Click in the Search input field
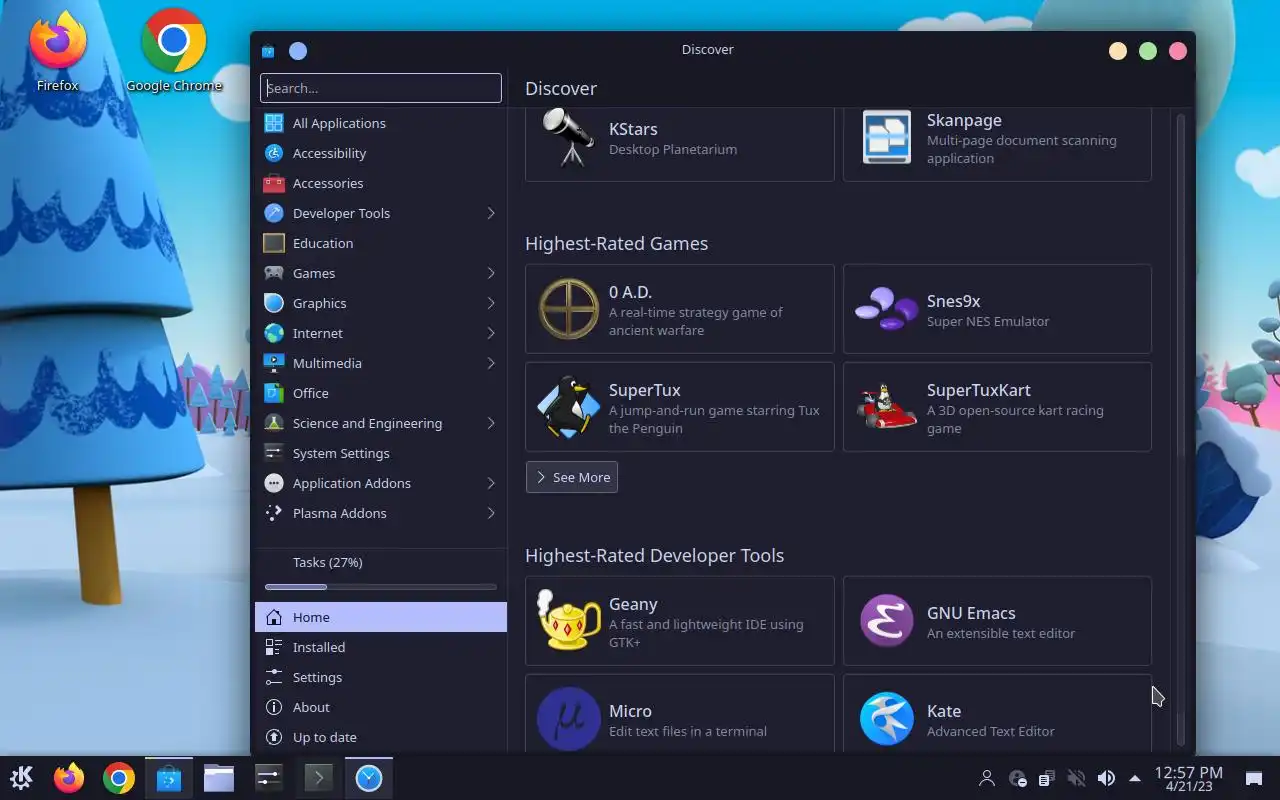This screenshot has height=800, width=1280. [x=381, y=88]
